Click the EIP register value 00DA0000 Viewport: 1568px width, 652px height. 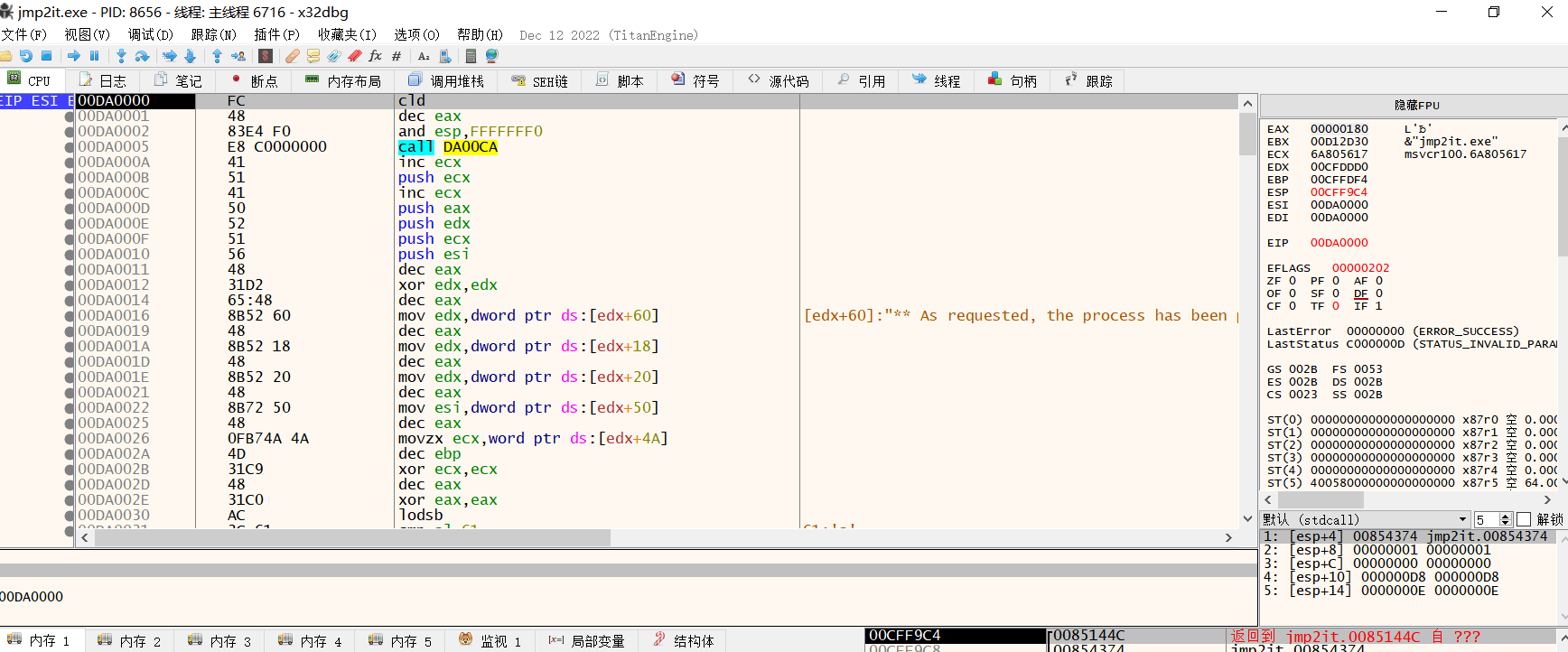(x=1339, y=242)
